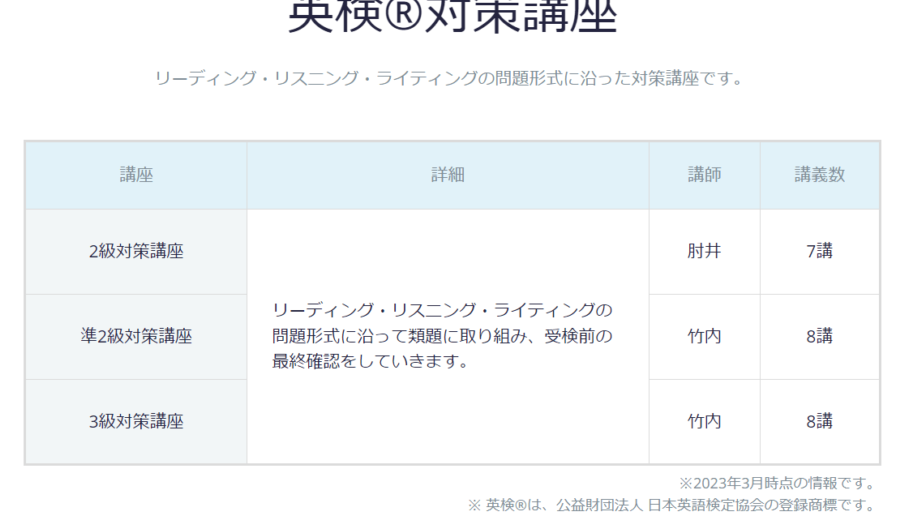This screenshot has width=921, height=516.
Task: Select the 講義数 column header
Action: (820, 175)
